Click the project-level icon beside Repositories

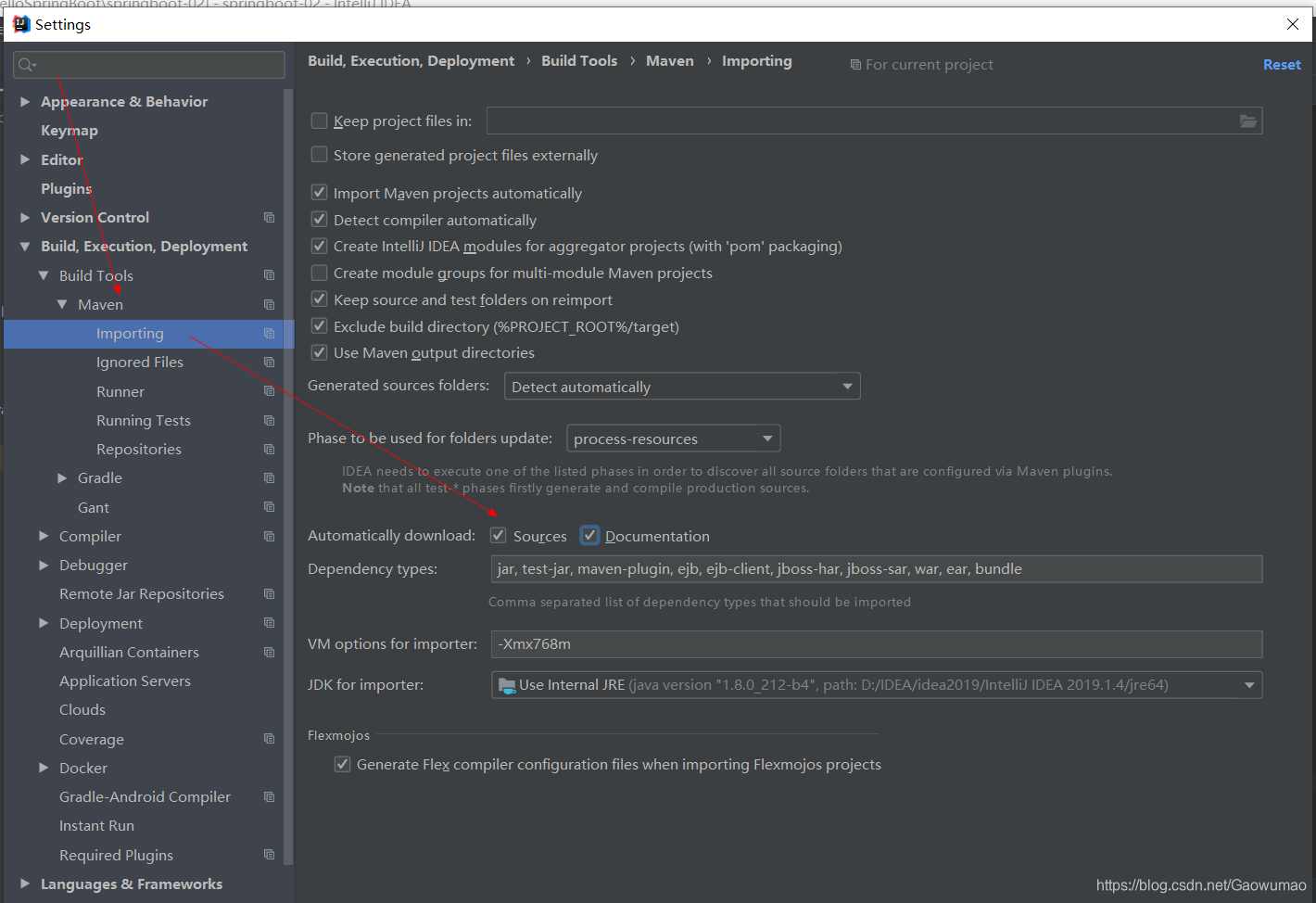pos(269,450)
